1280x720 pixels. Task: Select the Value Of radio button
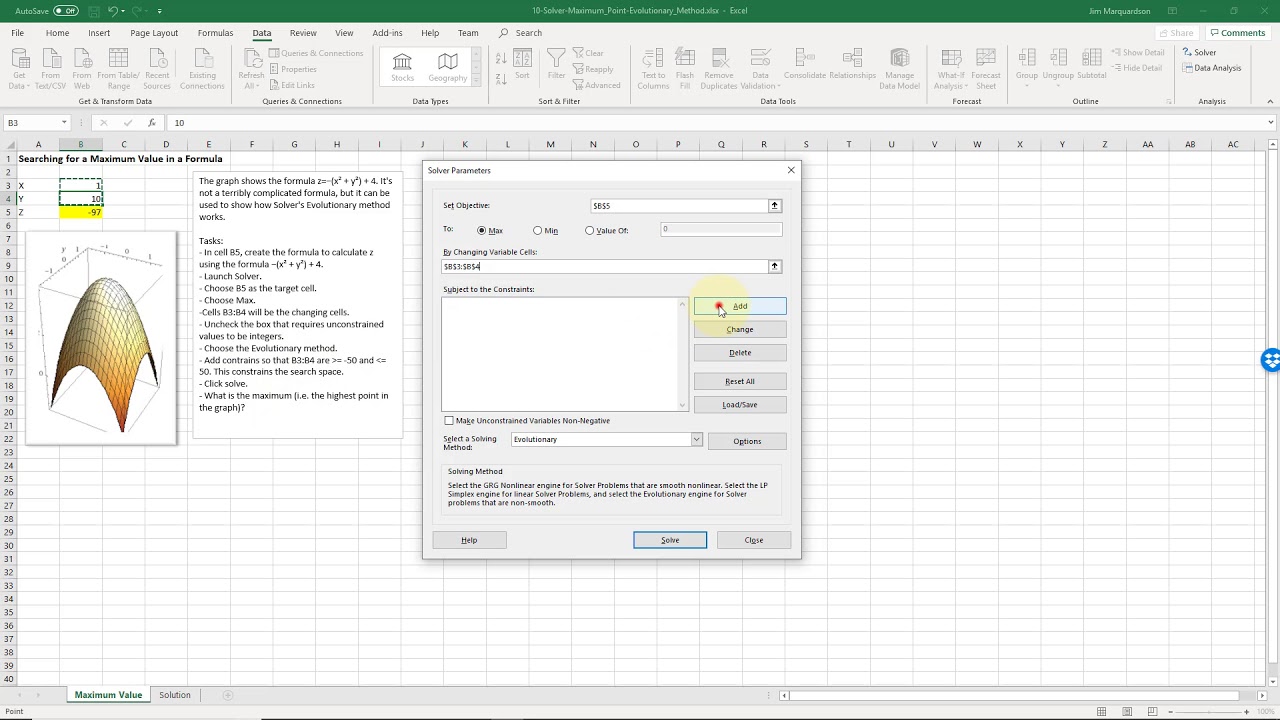(x=590, y=231)
